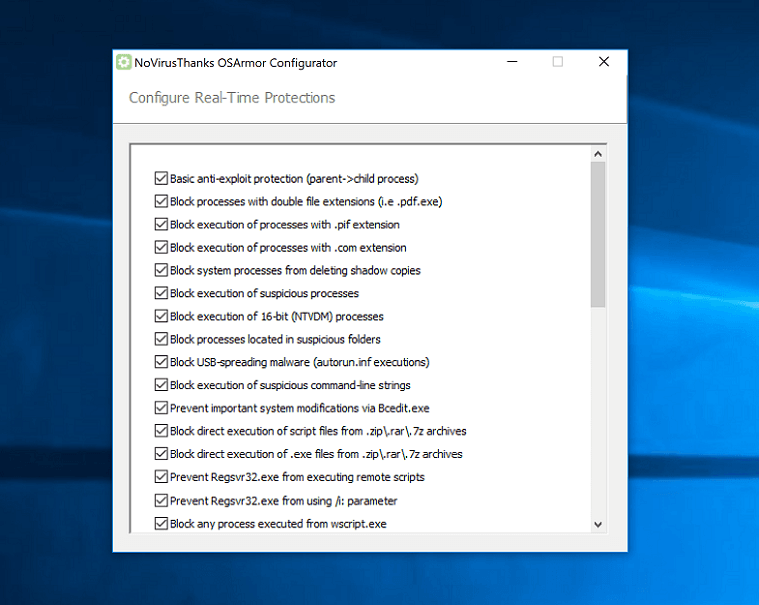This screenshot has height=605, width=759.
Task: Disable Prevent system modifications via Bcedit.exe
Action: click(x=161, y=408)
